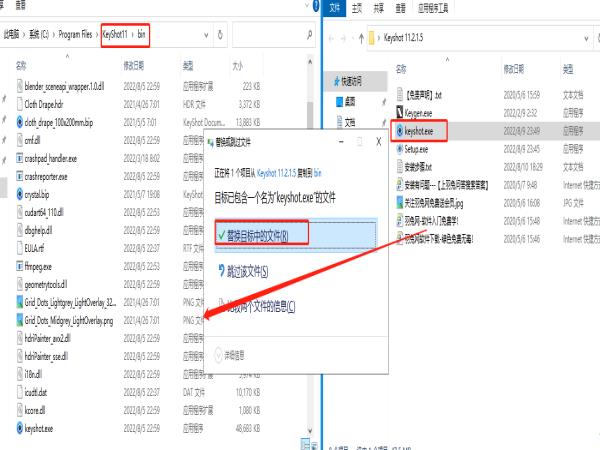Sort by 大小 column in bin window

click(237, 66)
